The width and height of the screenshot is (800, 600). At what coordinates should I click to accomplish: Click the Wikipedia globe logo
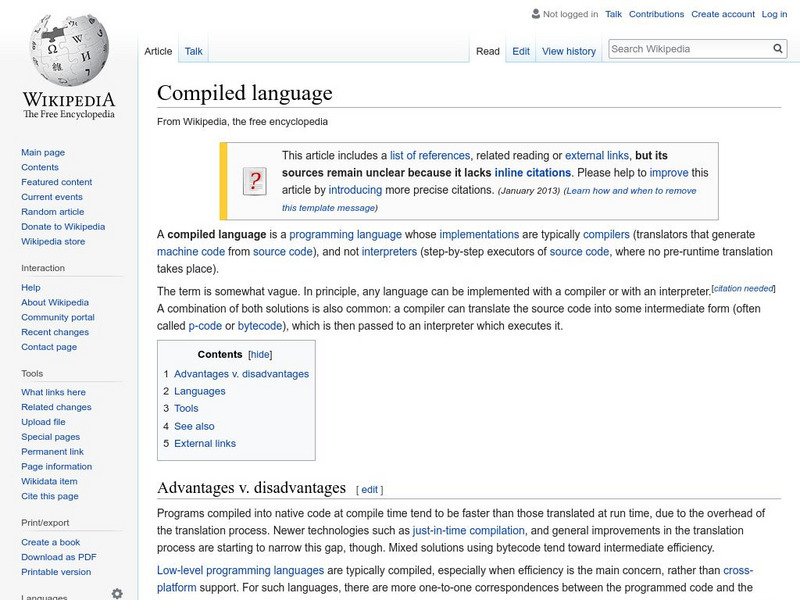coord(69,49)
